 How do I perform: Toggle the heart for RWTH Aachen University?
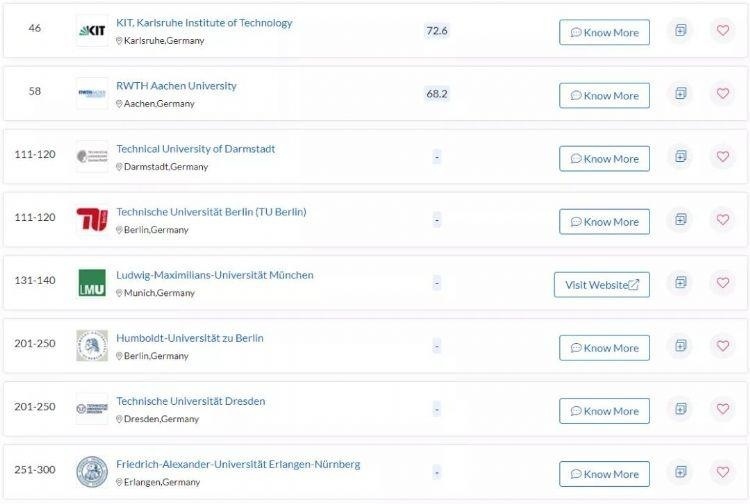(723, 94)
